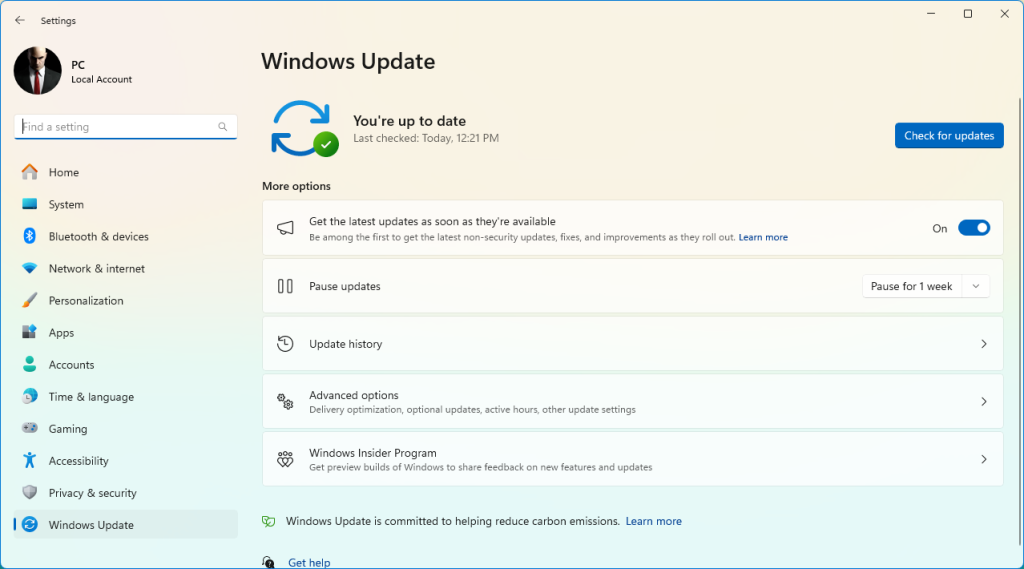Click the Network & internet wifi icon
1024x569 pixels.
click(29, 268)
